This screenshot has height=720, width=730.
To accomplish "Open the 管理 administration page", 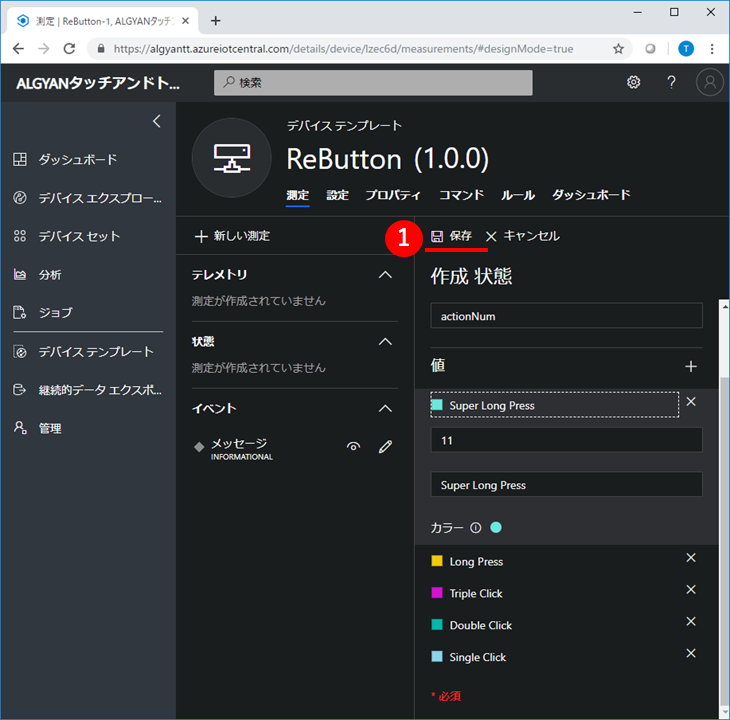I will (37, 428).
